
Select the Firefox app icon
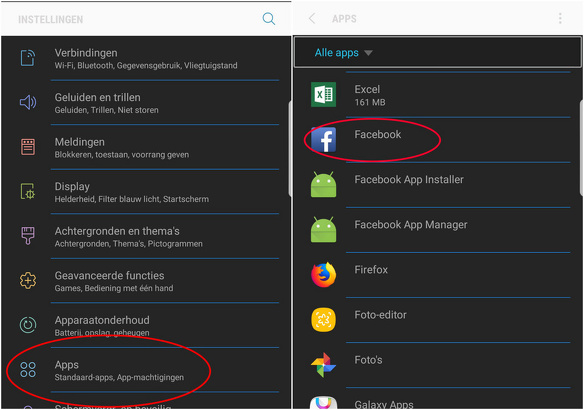tap(323, 275)
